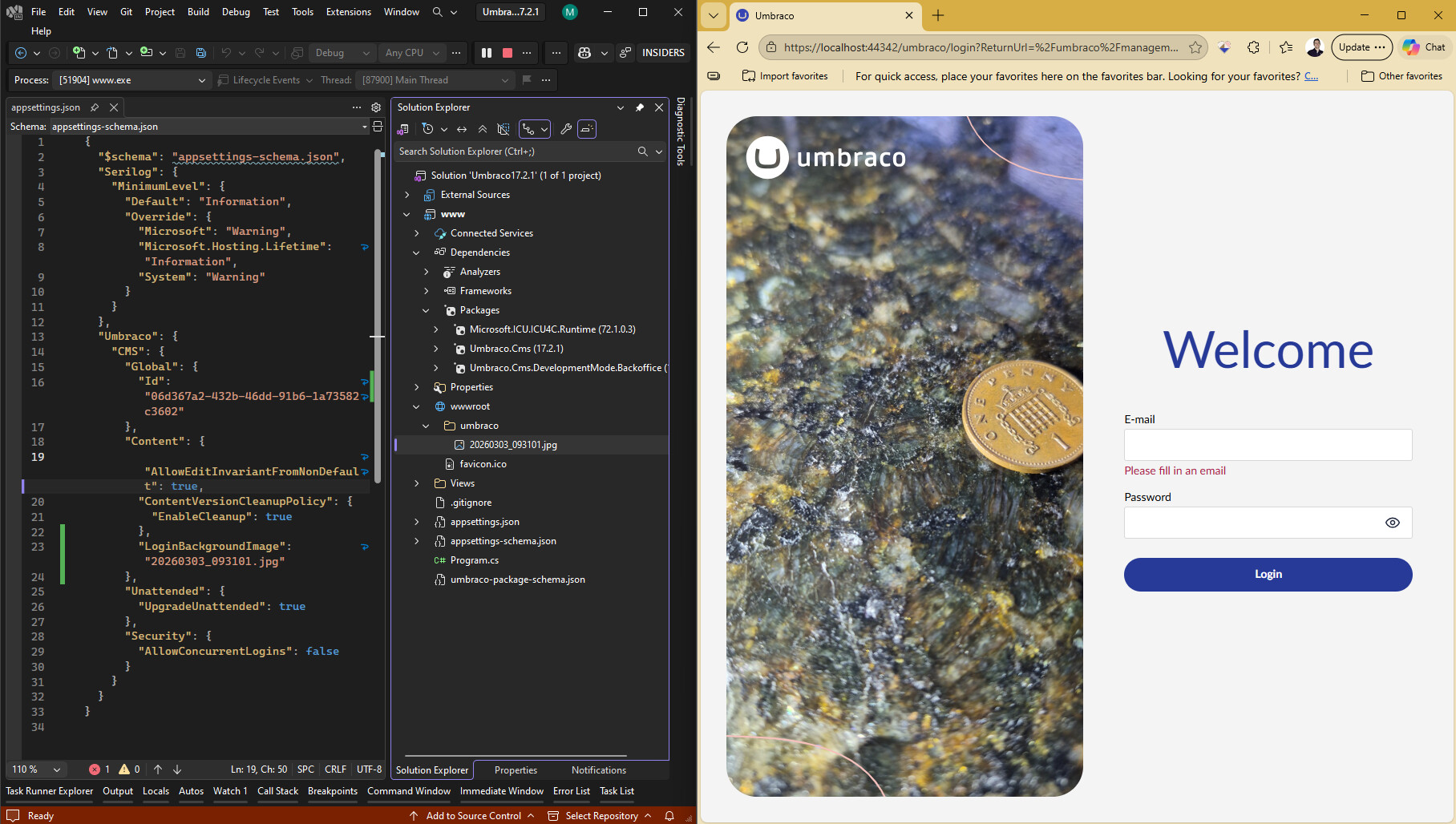Open the Solution Explorer Properties wrench icon
Image resolution: width=1456 pixels, height=824 pixels.
click(x=566, y=129)
